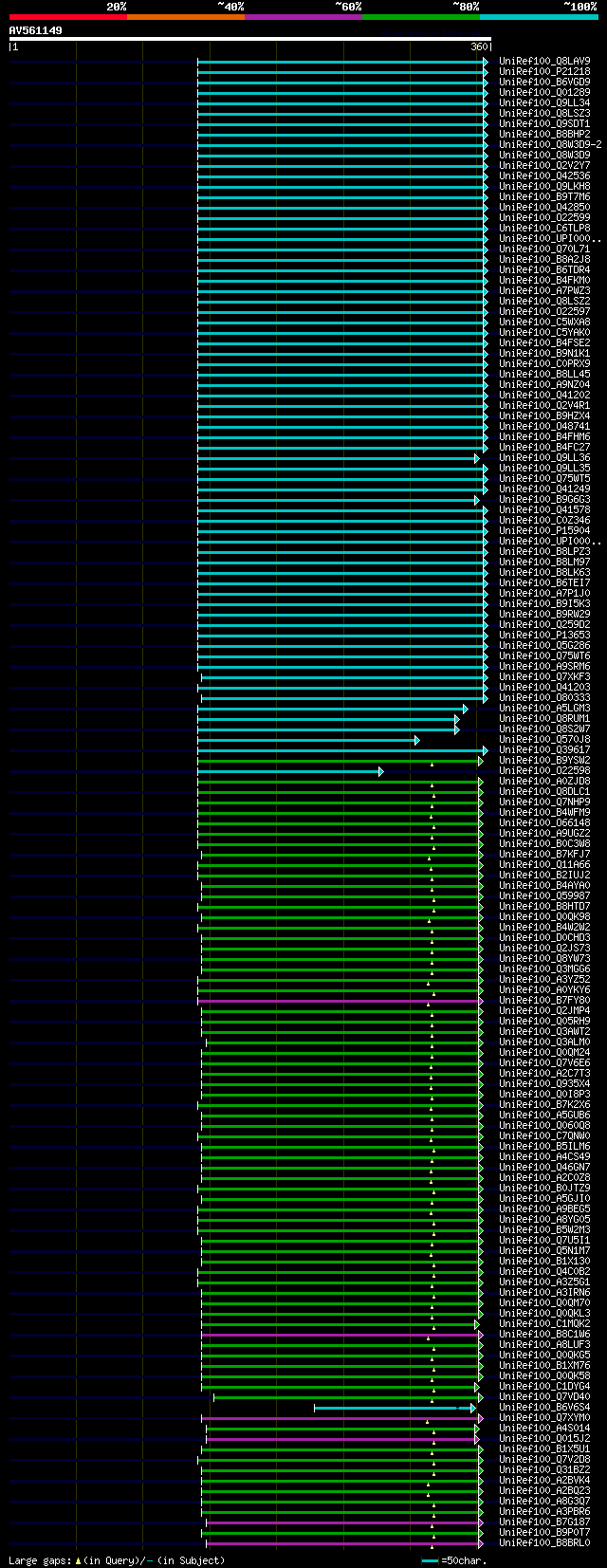Open hit UniRef100_Q015J2
Image resolution: width=607 pixels, height=1568 pixels.
tap(544, 1438)
